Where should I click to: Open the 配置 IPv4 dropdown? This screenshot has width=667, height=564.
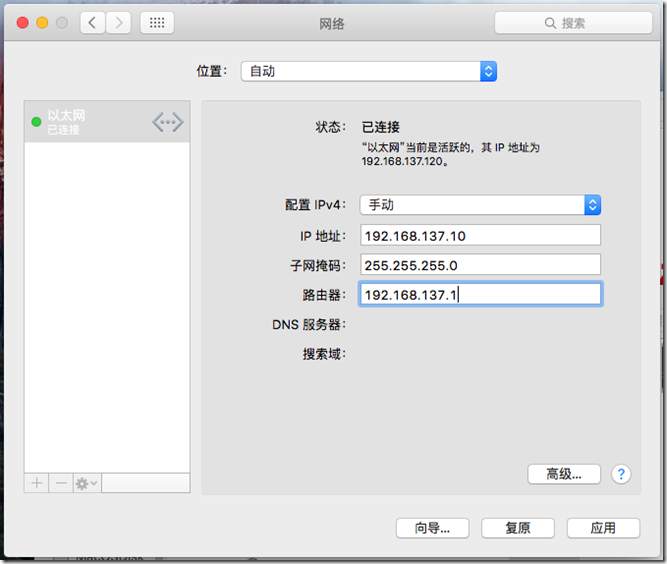coord(592,205)
